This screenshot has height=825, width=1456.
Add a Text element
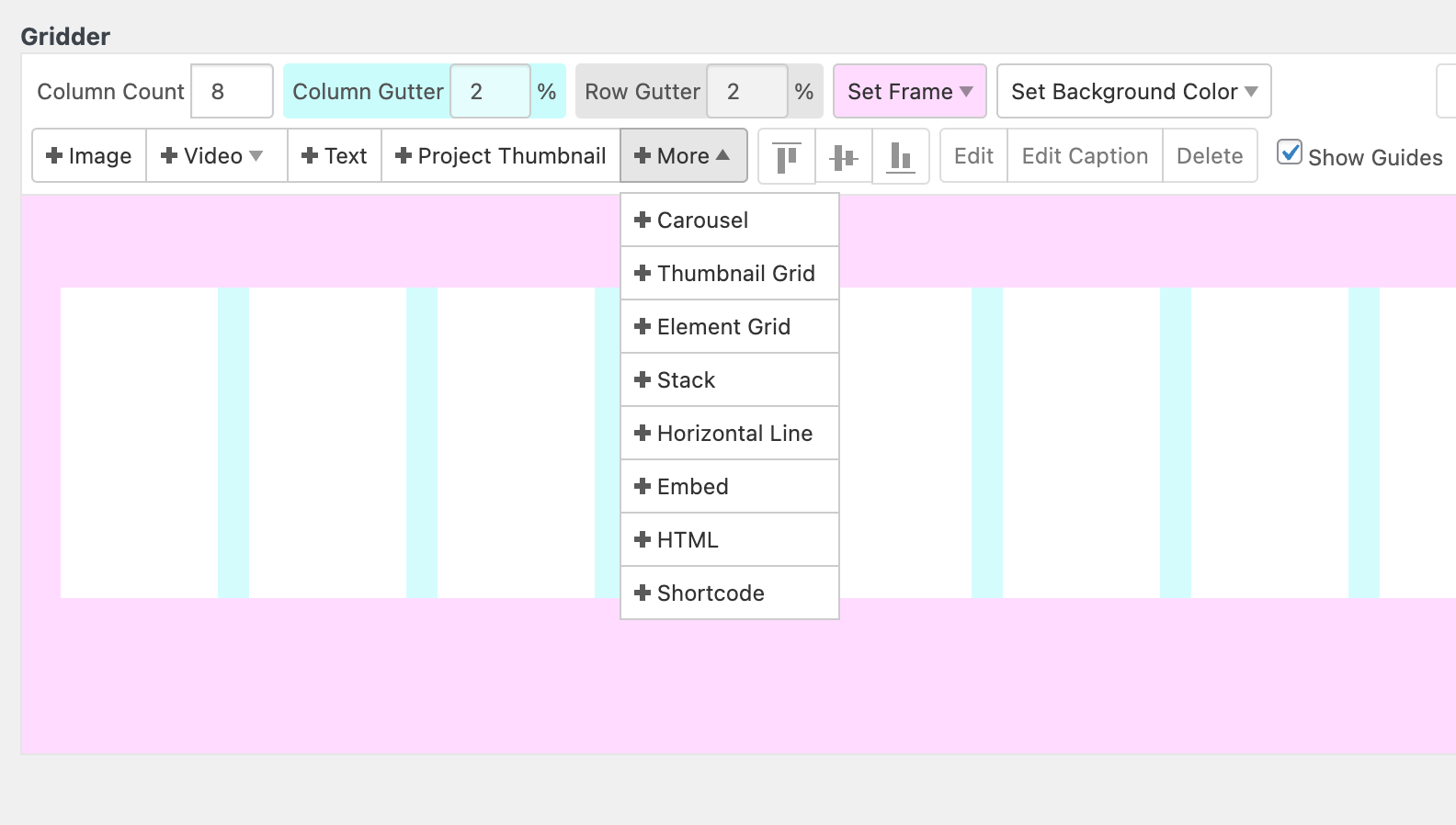point(335,156)
